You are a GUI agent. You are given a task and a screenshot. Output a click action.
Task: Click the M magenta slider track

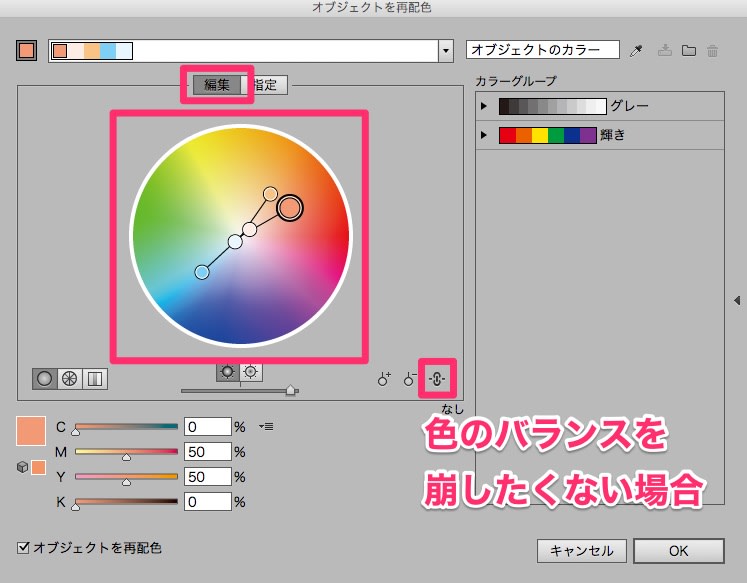(126, 452)
